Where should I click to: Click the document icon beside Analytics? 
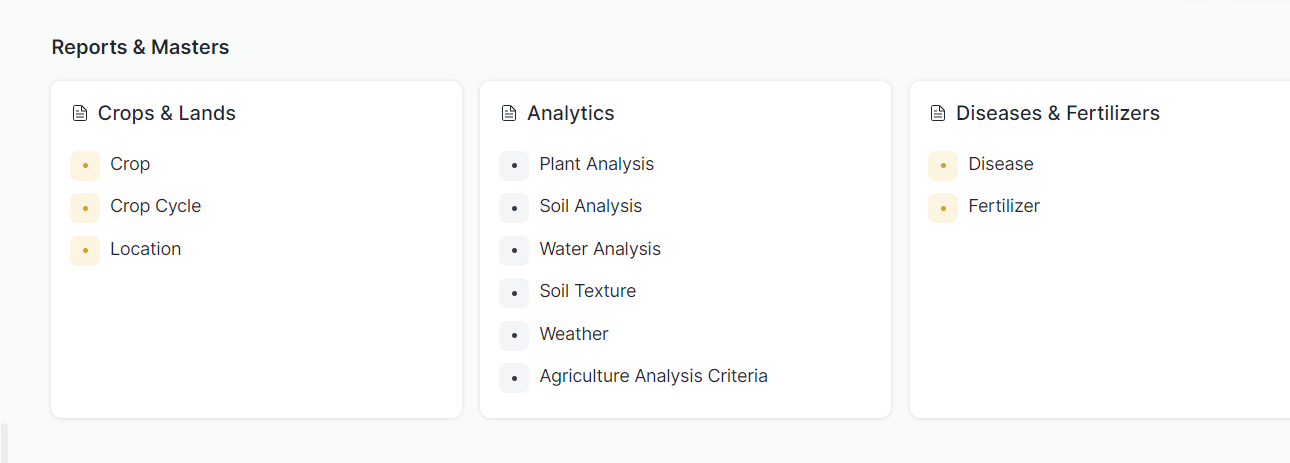509,114
